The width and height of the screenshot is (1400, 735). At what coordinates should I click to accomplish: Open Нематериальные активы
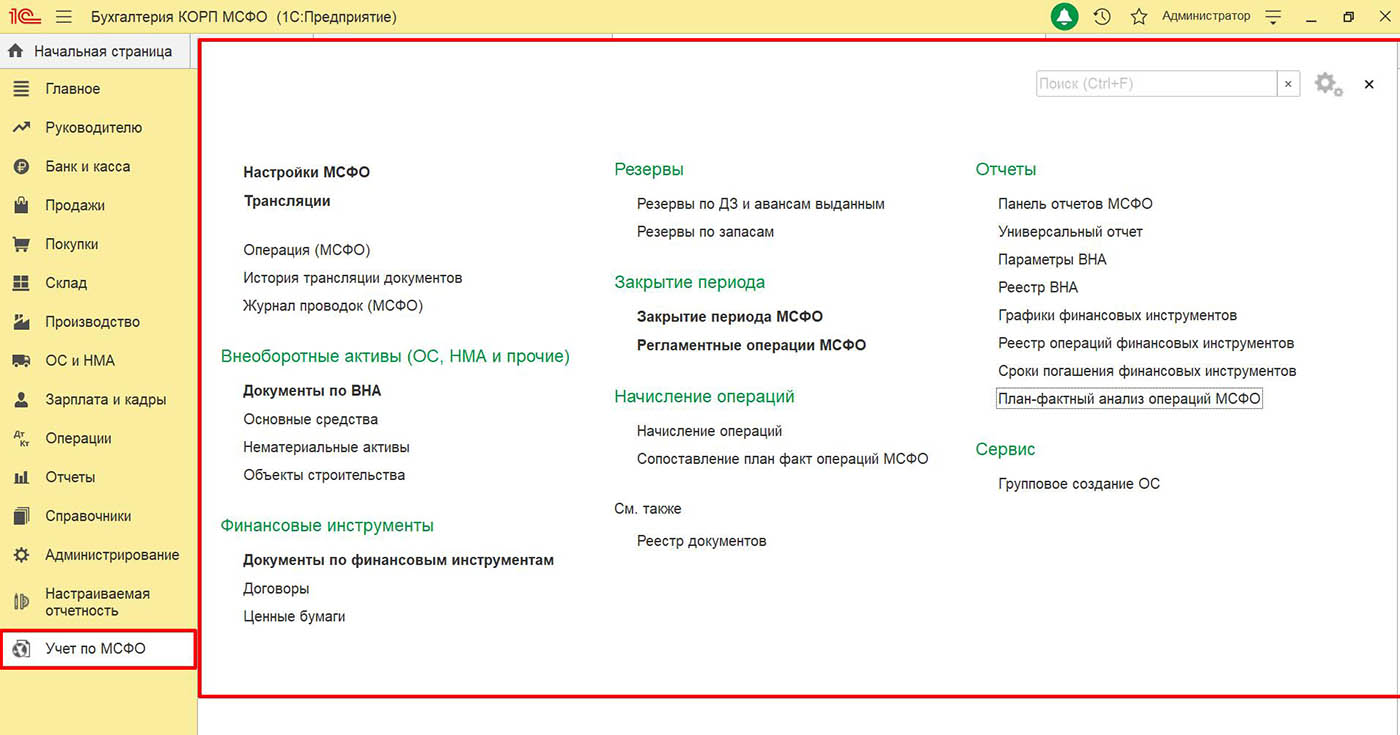327,447
